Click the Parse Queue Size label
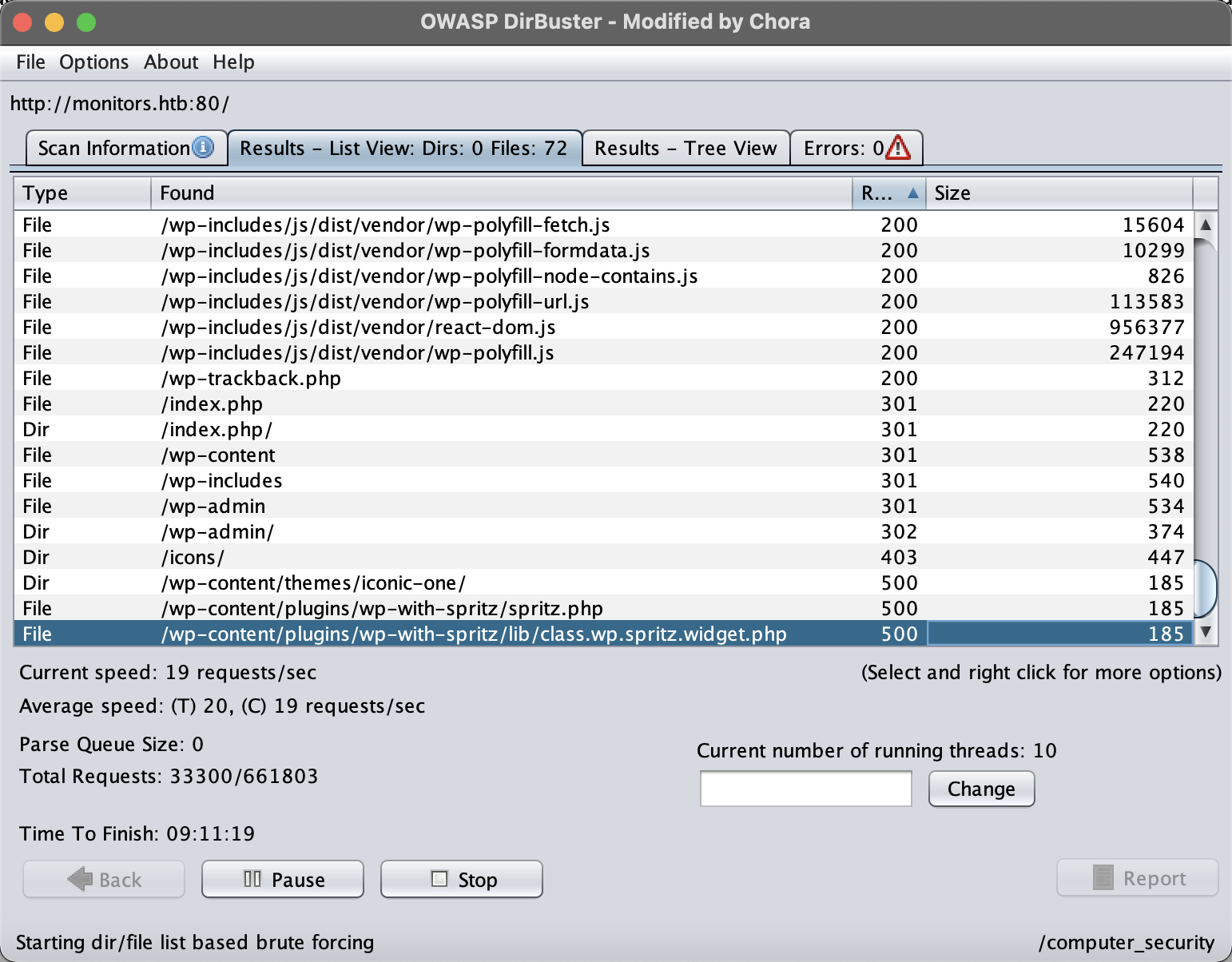The width and height of the screenshot is (1232, 962). point(111,744)
